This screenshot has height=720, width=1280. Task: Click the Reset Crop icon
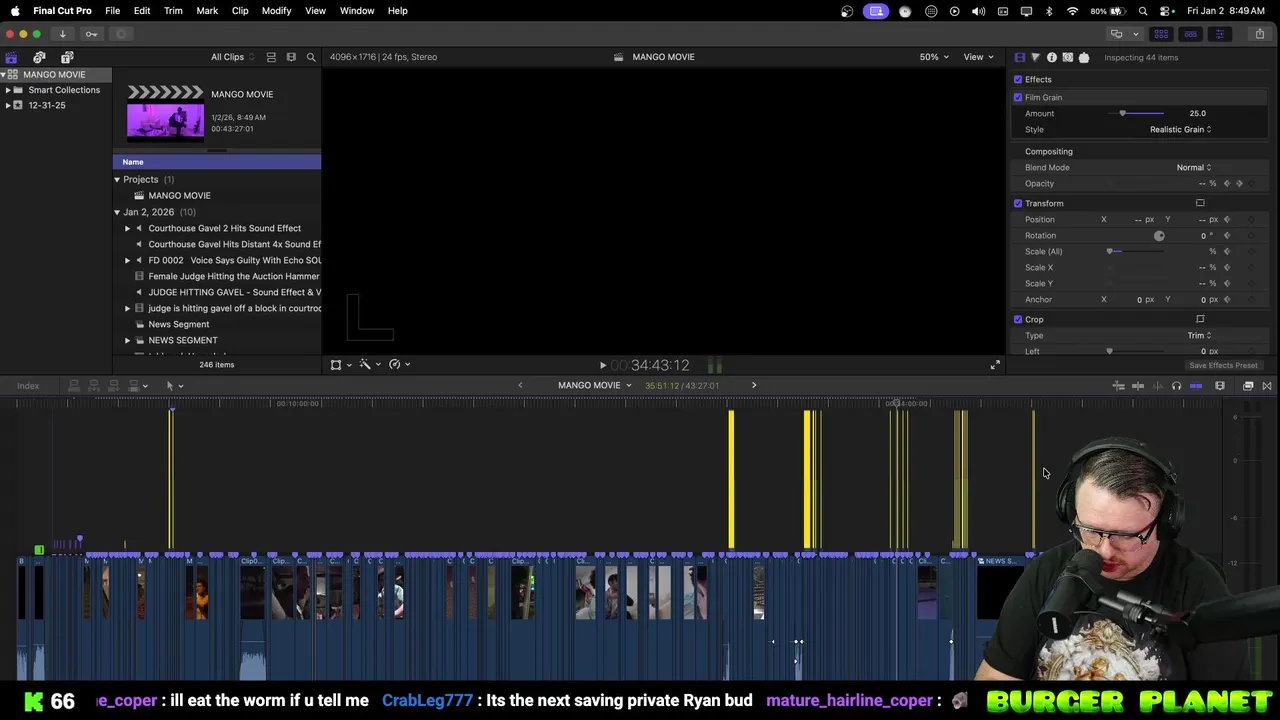pyautogui.click(x=1200, y=319)
